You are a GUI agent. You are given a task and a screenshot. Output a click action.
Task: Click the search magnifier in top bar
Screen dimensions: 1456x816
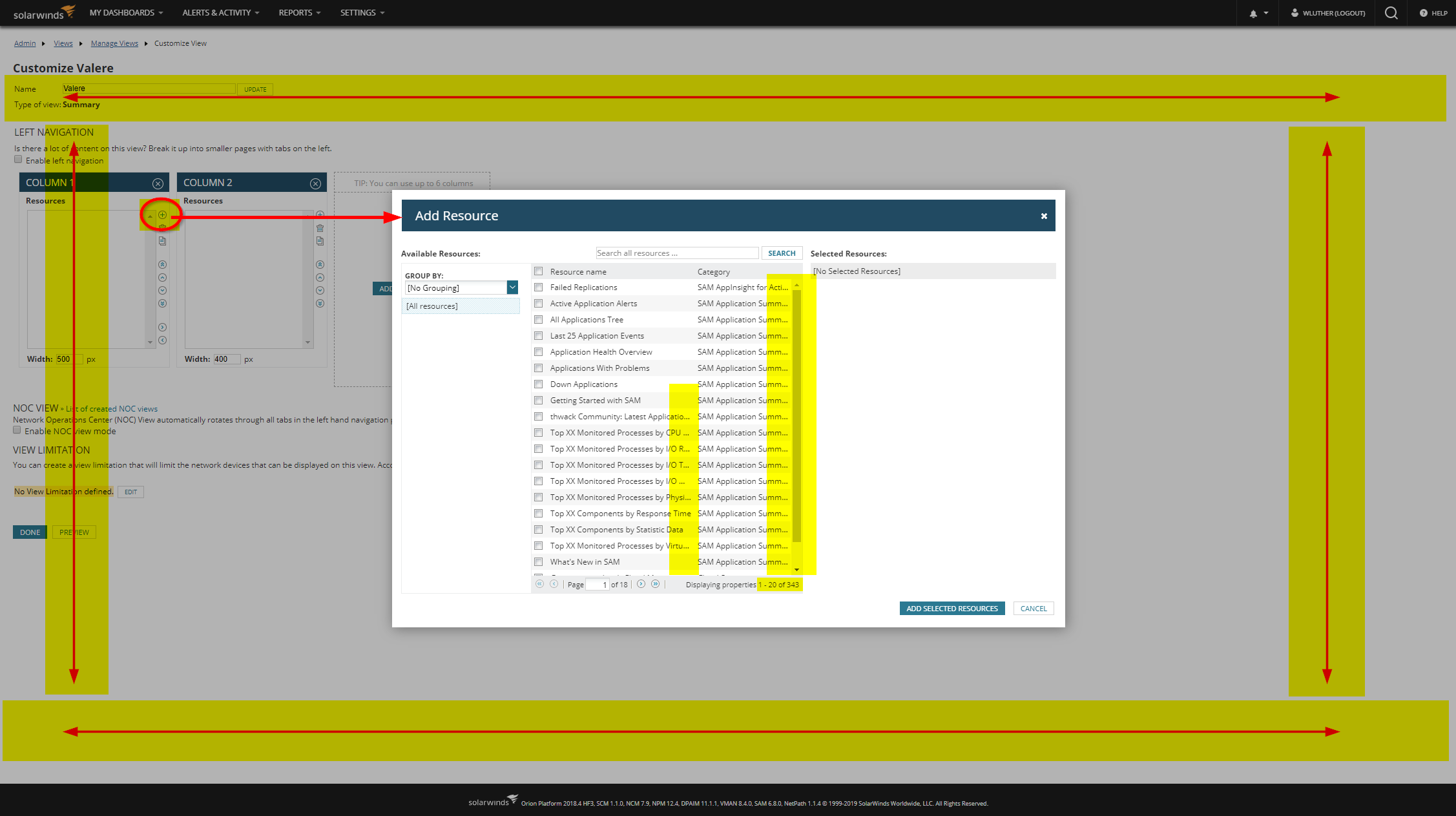click(x=1391, y=13)
